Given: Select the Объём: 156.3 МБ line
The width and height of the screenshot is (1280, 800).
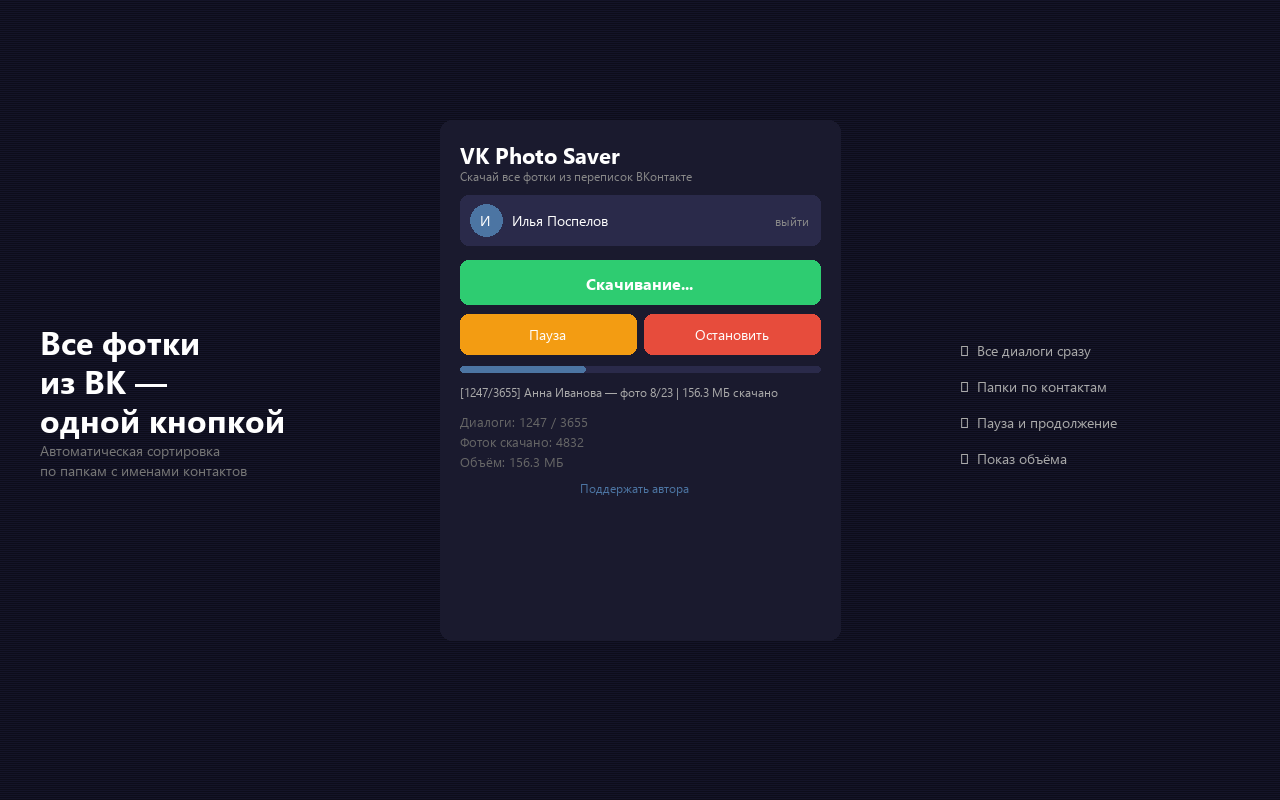Looking at the screenshot, I should (512, 463).
